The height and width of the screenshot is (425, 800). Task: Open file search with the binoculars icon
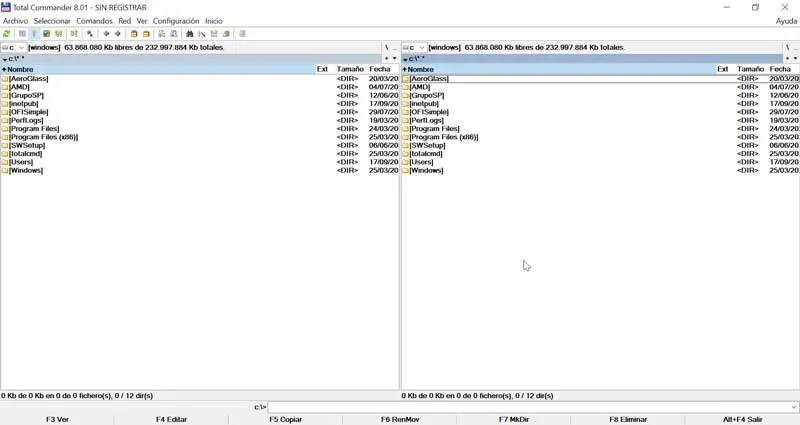(x=189, y=34)
